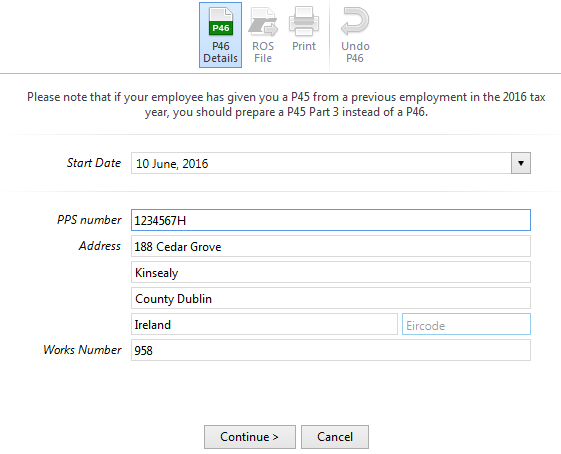
Task: Click the green P46 badge on document icon
Action: 221,28
